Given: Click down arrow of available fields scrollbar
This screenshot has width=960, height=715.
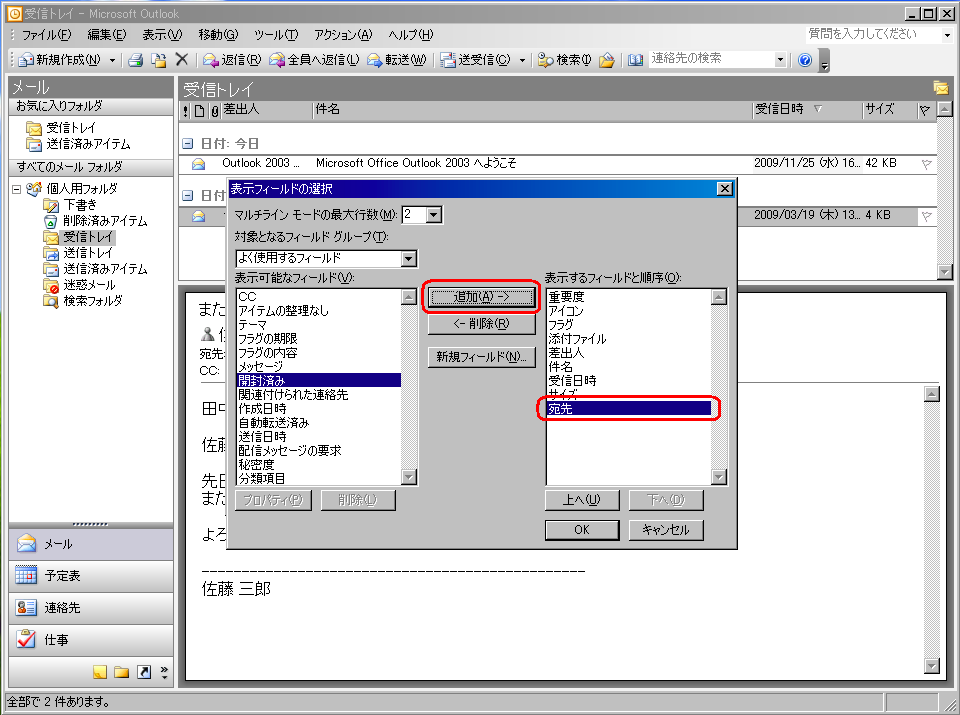Looking at the screenshot, I should coord(409,477).
